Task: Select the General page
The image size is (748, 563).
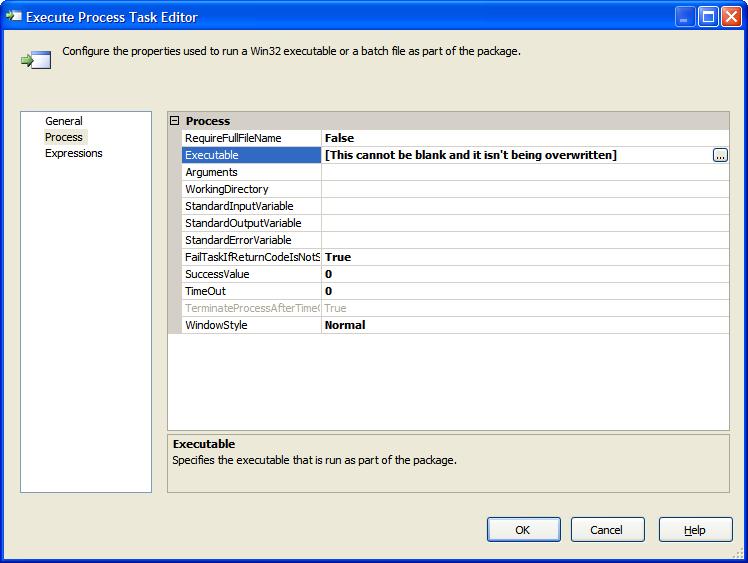Action: coord(63,121)
